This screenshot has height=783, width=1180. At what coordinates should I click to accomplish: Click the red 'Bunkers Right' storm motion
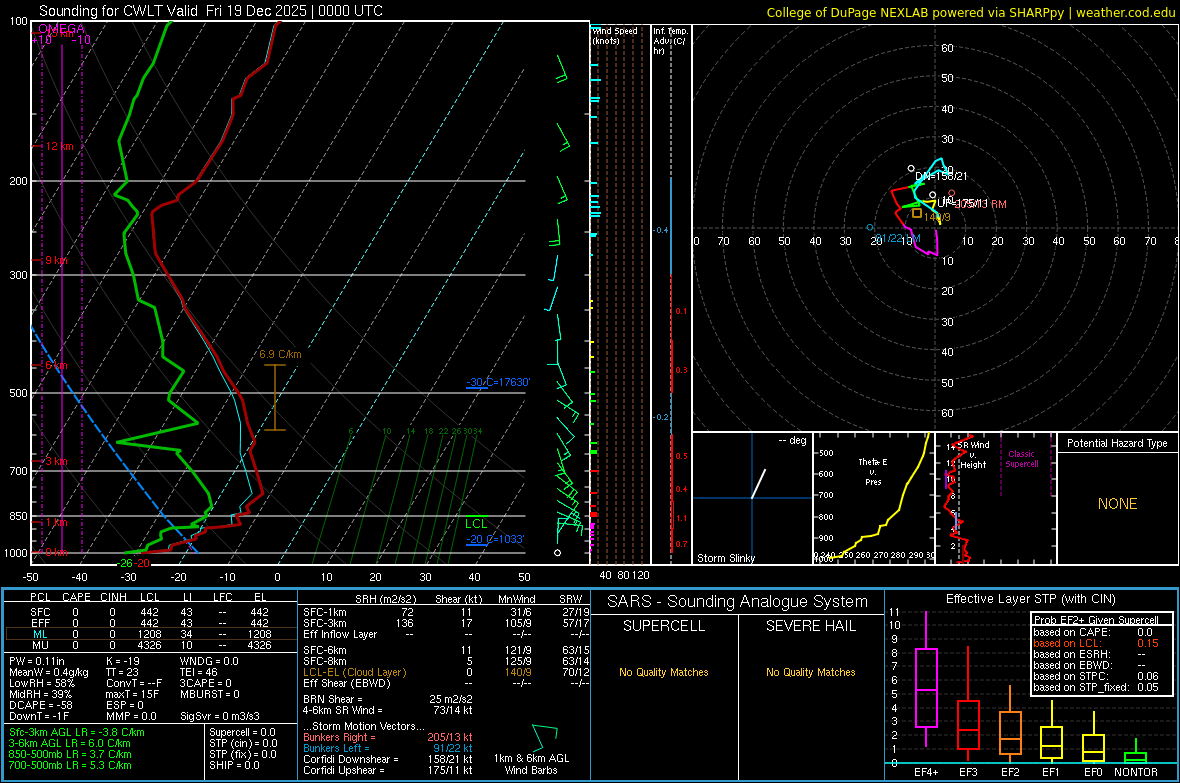(x=388, y=738)
